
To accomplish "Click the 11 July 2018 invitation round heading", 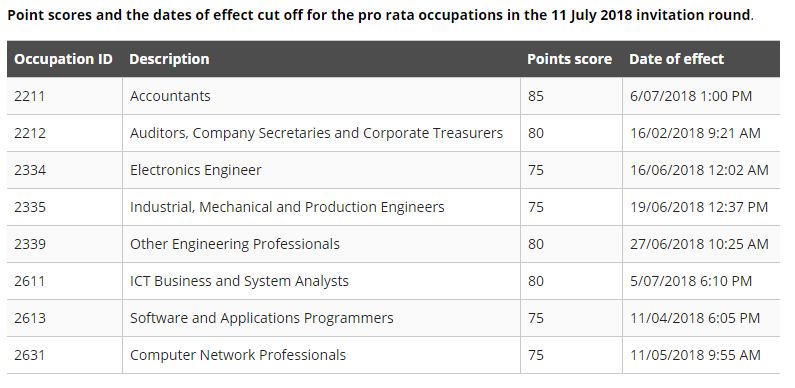I will (x=380, y=15).
